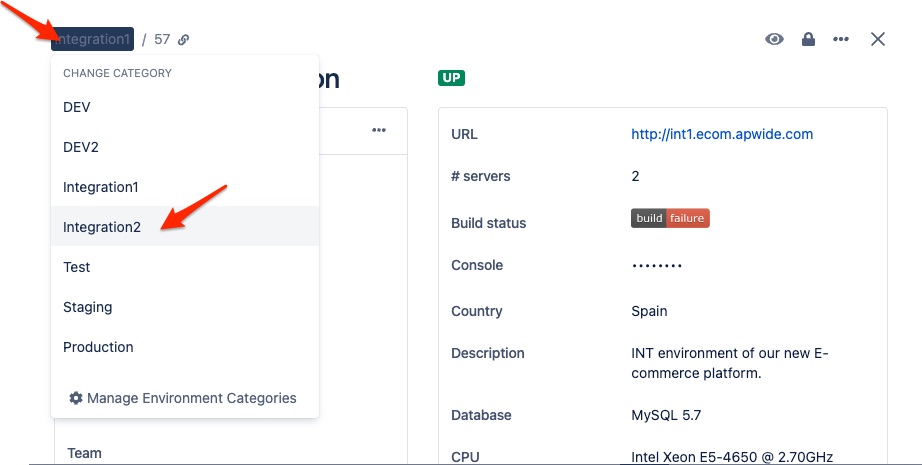Viewport: 922px width, 465px height.
Task: Open the top-right more actions menu
Action: coord(841,39)
